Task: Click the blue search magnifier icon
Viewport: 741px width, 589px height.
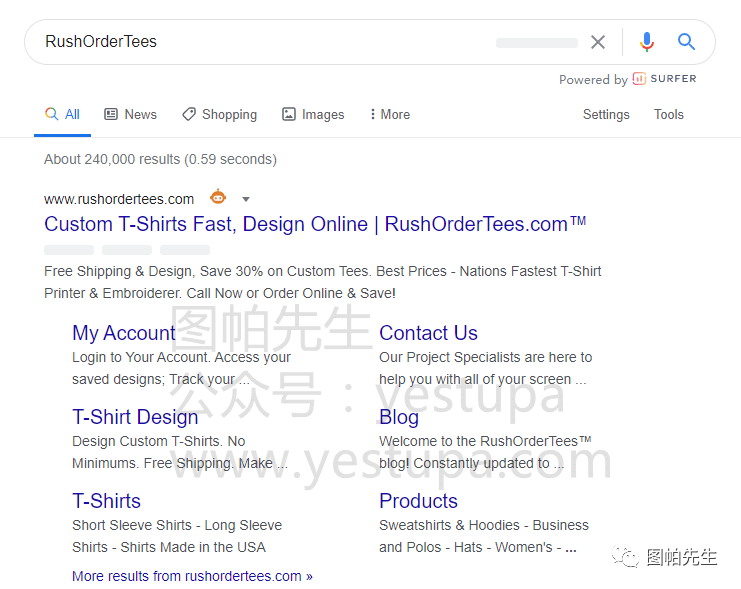Action: coord(686,42)
